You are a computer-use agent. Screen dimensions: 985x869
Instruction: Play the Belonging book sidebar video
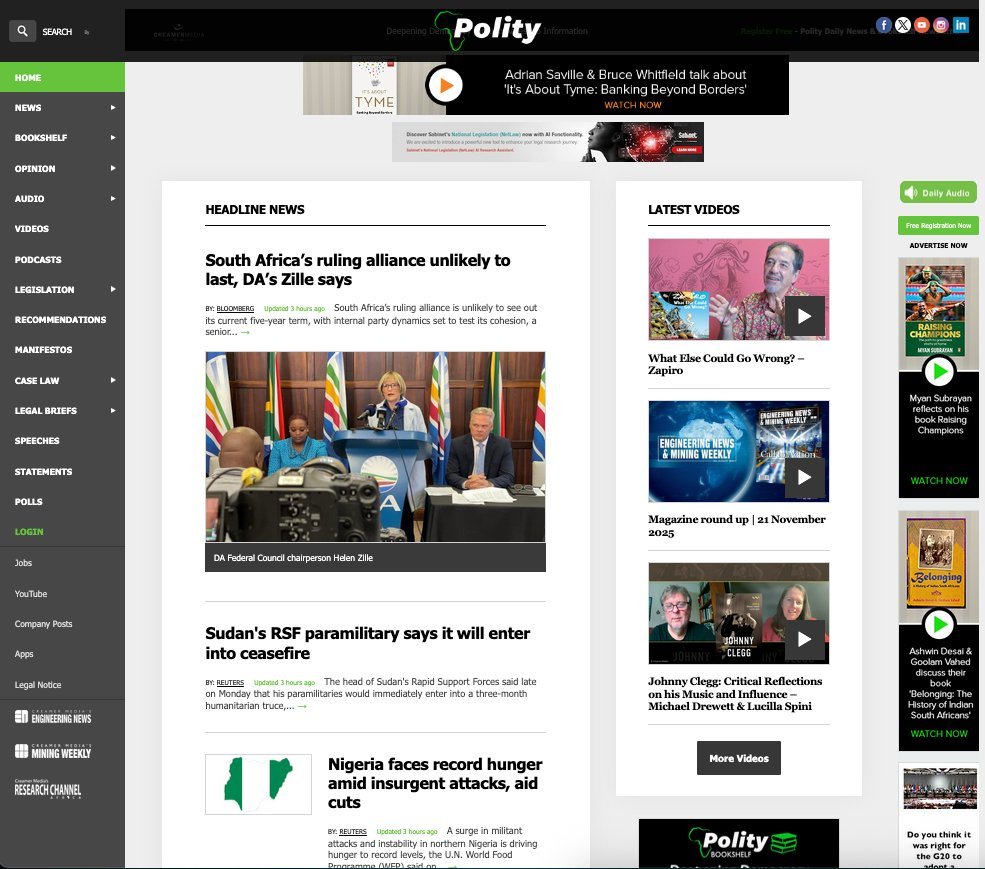click(x=939, y=625)
